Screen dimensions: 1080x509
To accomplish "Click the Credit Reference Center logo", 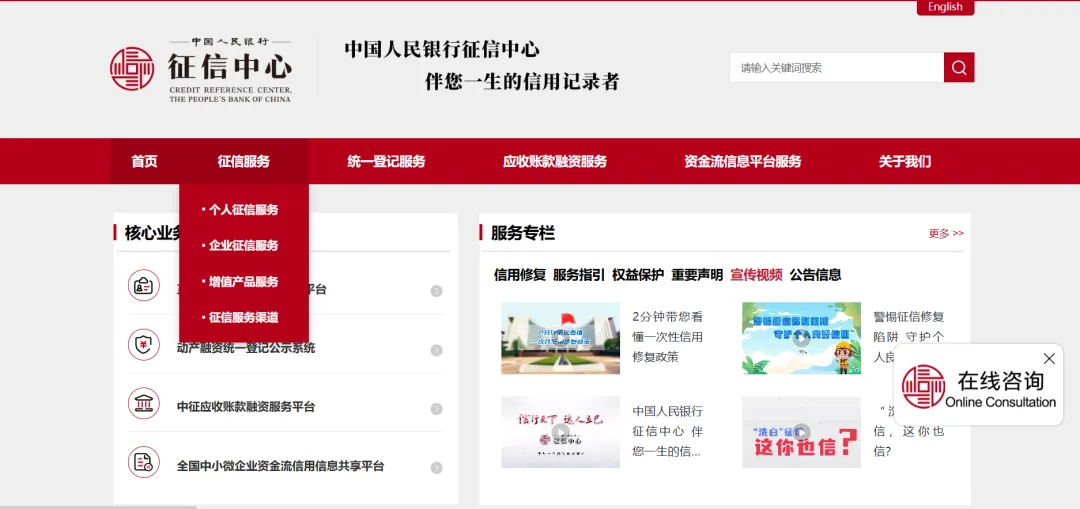I will (201, 69).
